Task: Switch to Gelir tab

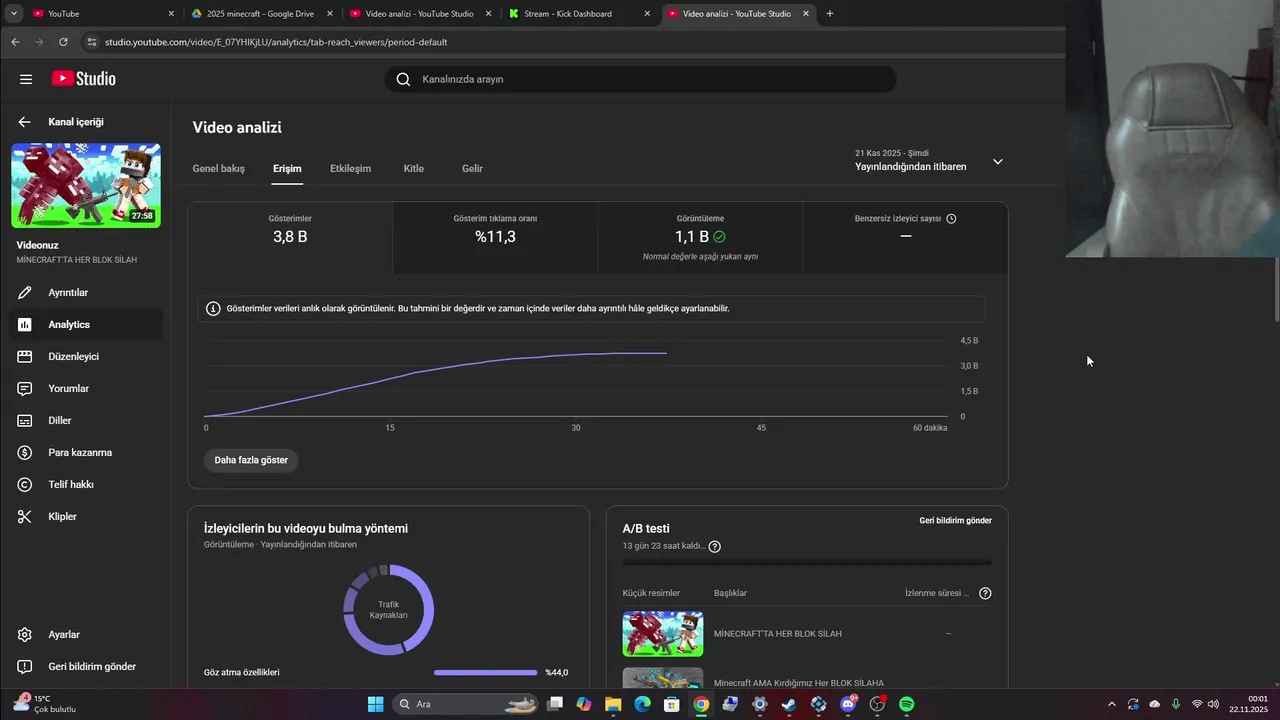Action: tap(472, 169)
